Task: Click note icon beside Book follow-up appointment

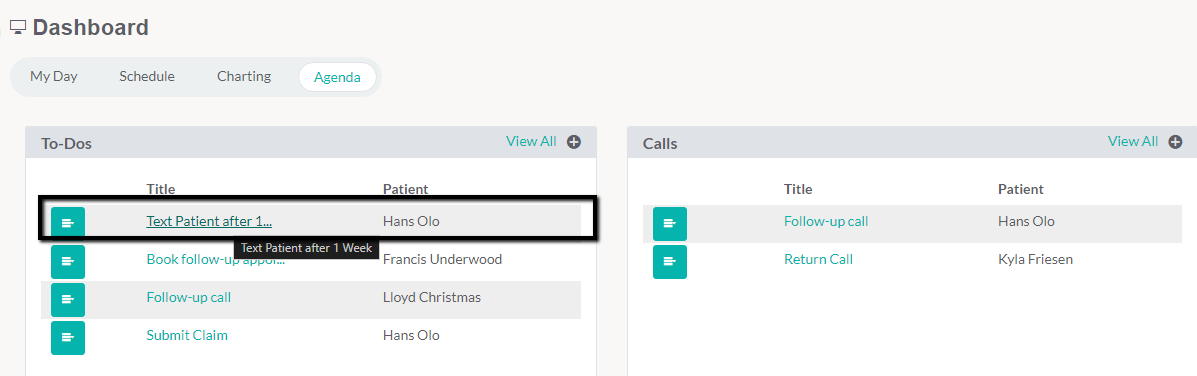Action: (x=68, y=262)
